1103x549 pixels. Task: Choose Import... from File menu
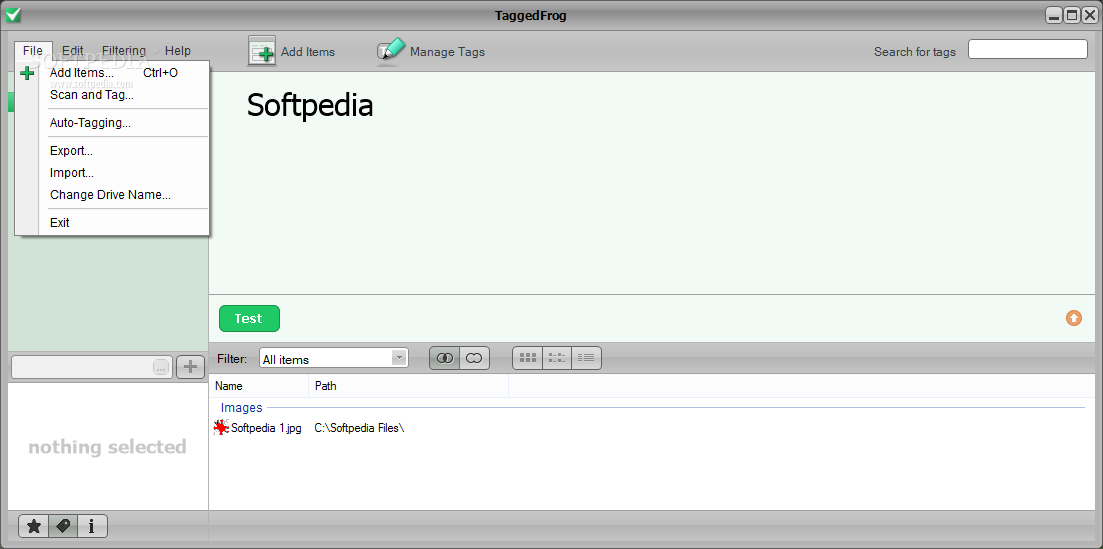tap(113, 172)
